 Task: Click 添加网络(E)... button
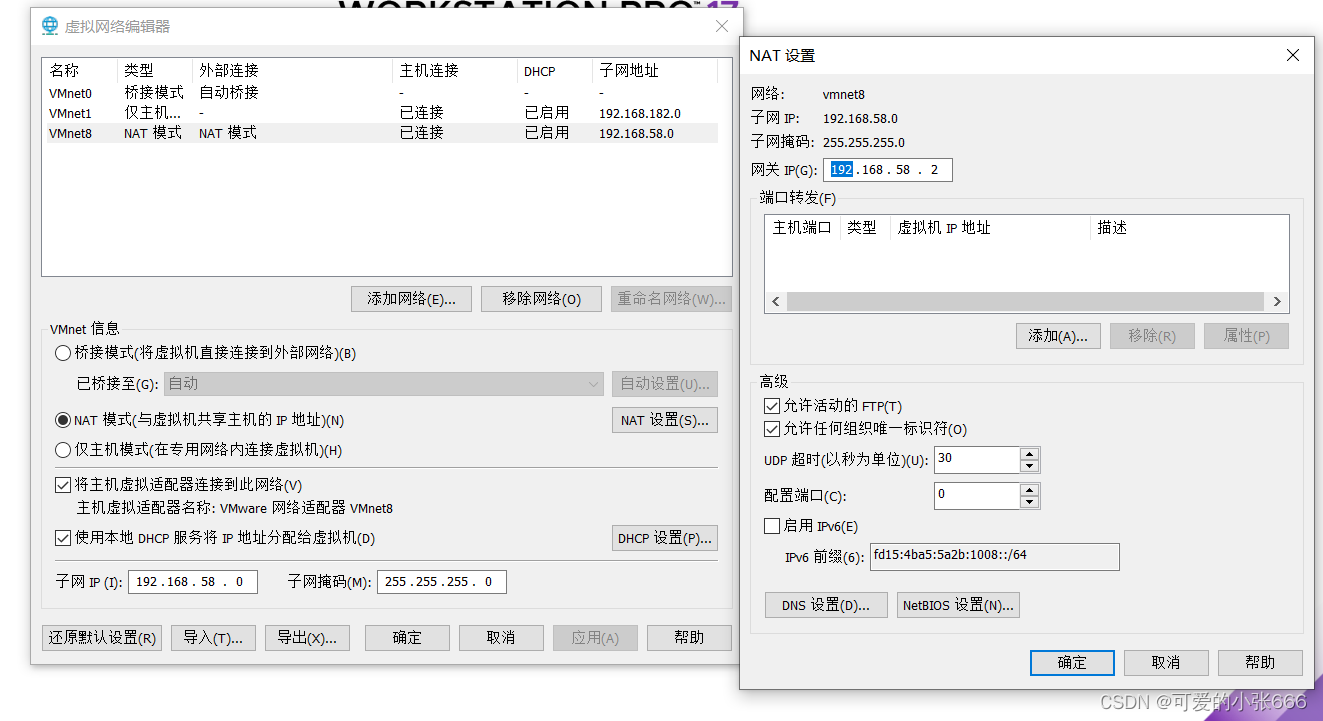pyautogui.click(x=411, y=299)
